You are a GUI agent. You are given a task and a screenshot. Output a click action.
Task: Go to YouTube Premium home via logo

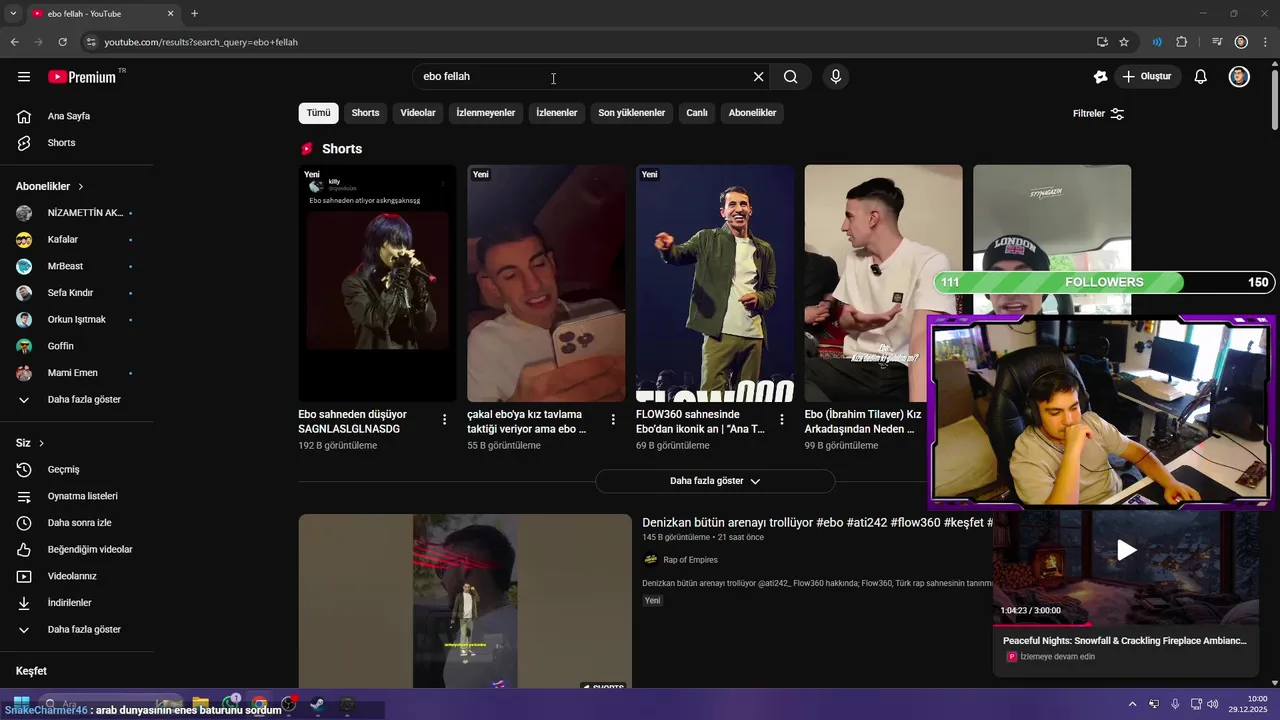click(82, 77)
